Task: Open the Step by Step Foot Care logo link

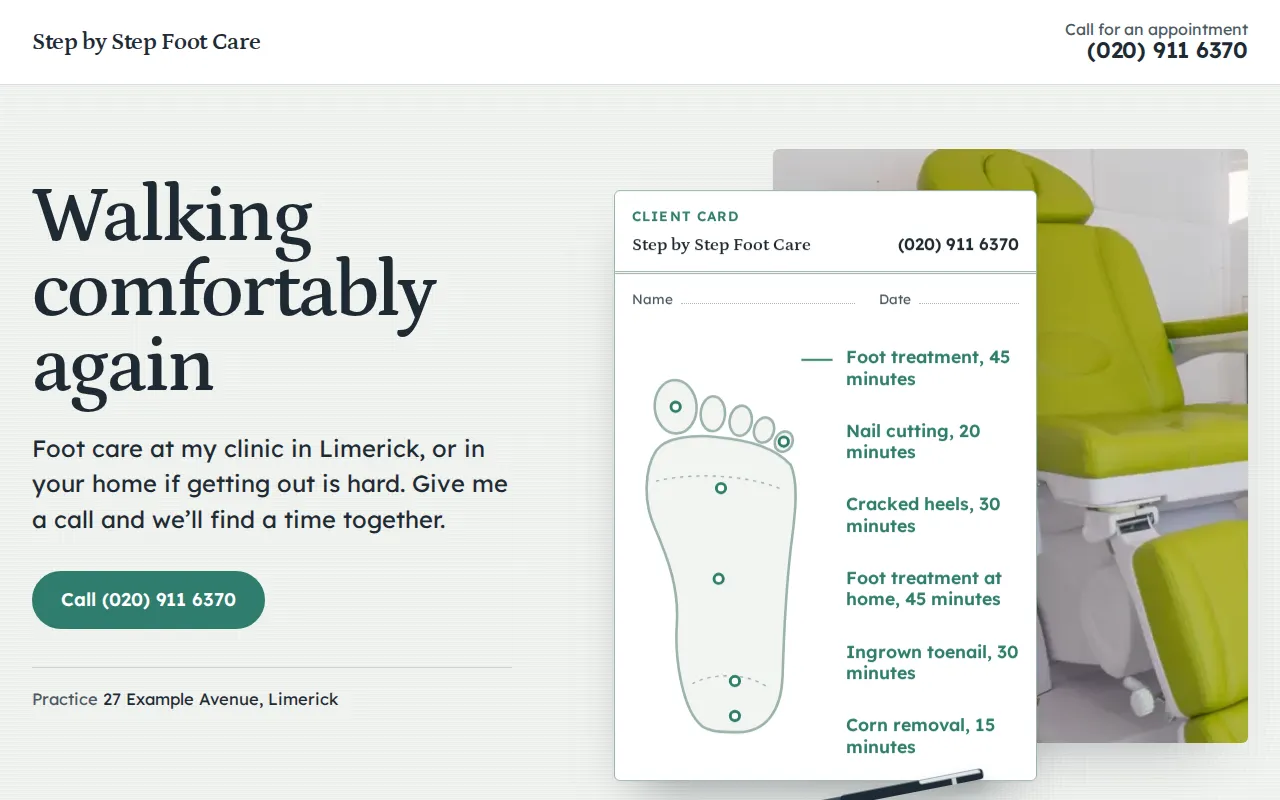Action: pyautogui.click(x=146, y=42)
